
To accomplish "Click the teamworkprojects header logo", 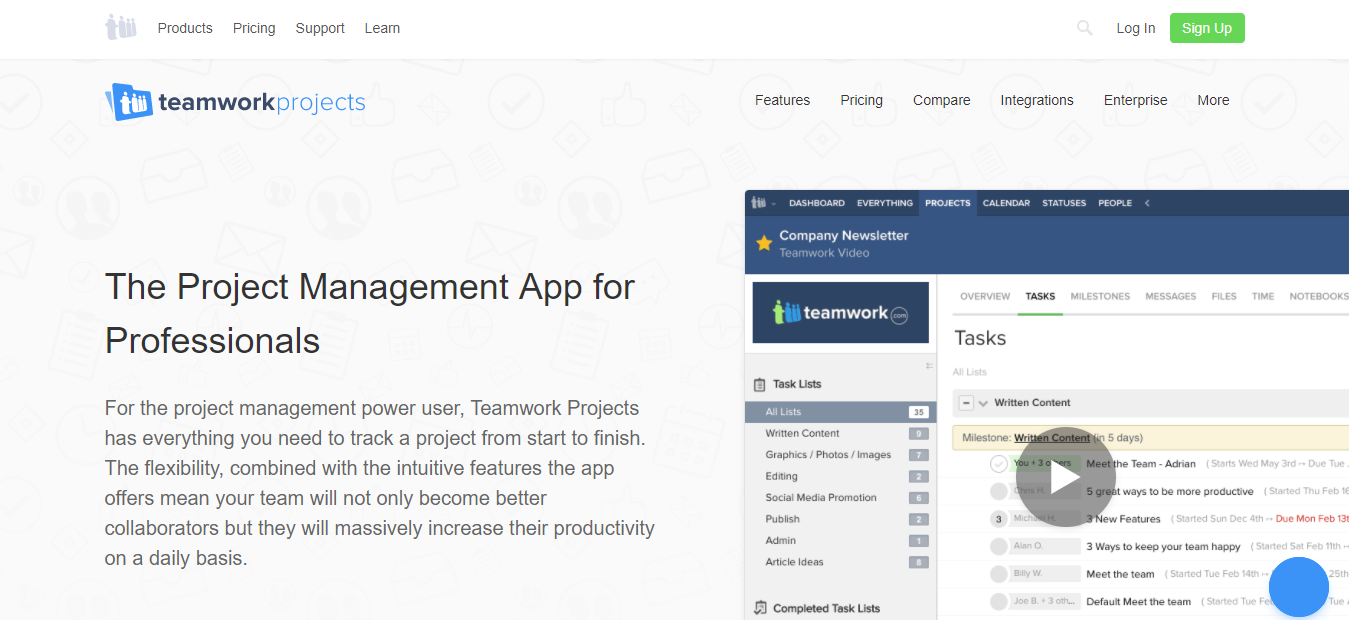I will (235, 101).
